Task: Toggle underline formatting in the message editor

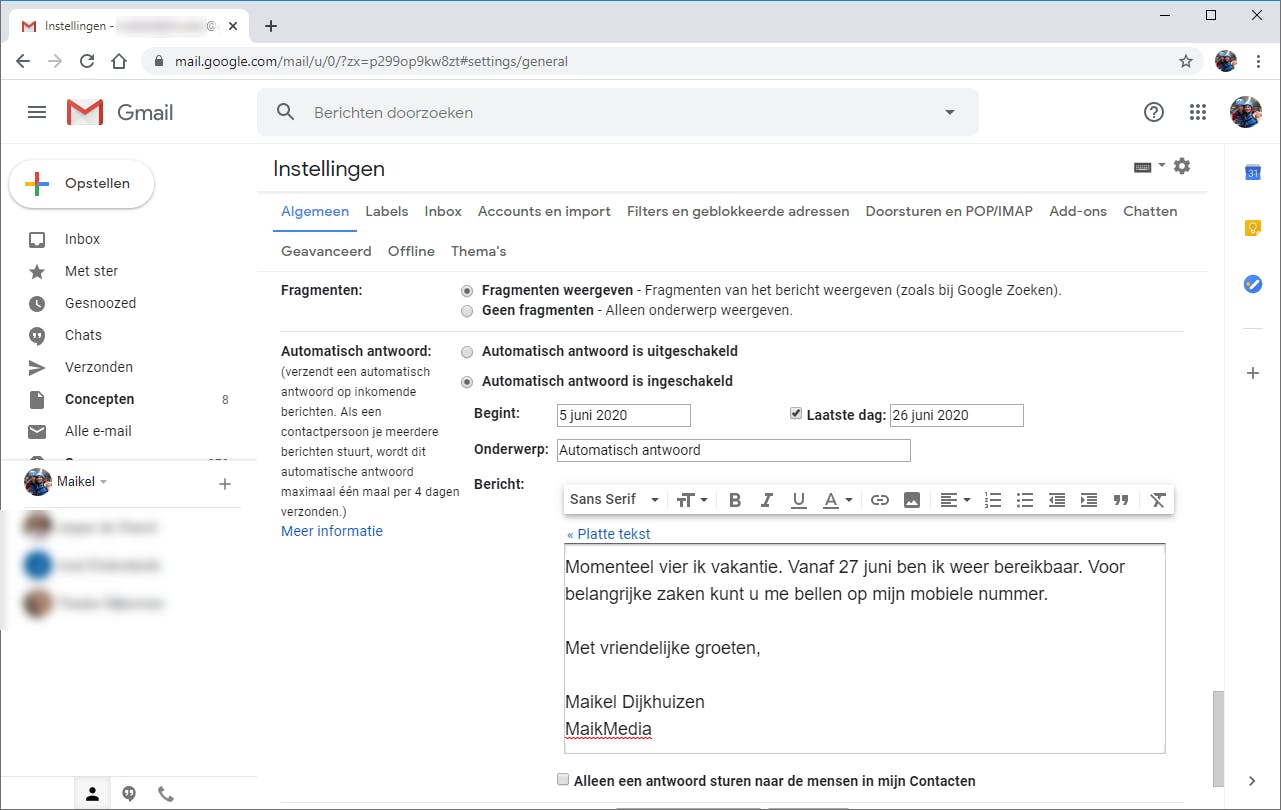Action: [x=798, y=500]
